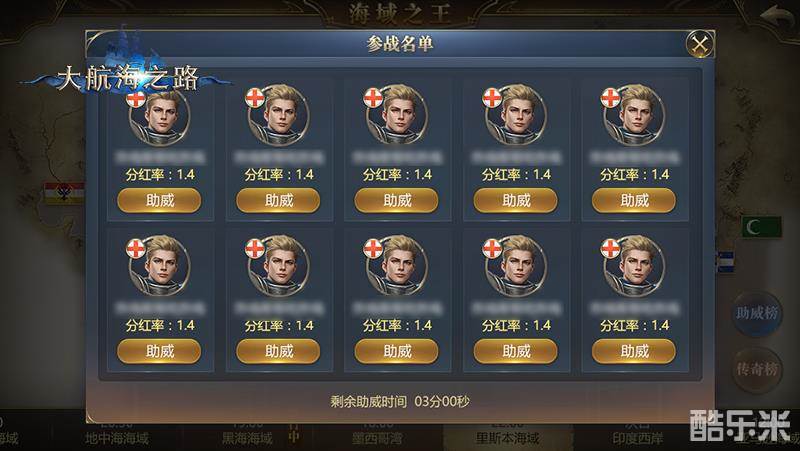800x451 pixels.
Task: Tap 助威 for fifth bottom-row player
Action: pyautogui.click(x=634, y=352)
